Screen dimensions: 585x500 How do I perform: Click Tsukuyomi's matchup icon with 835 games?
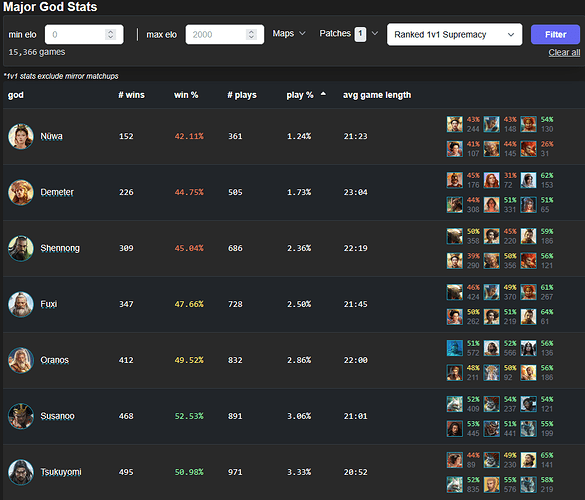(x=455, y=485)
